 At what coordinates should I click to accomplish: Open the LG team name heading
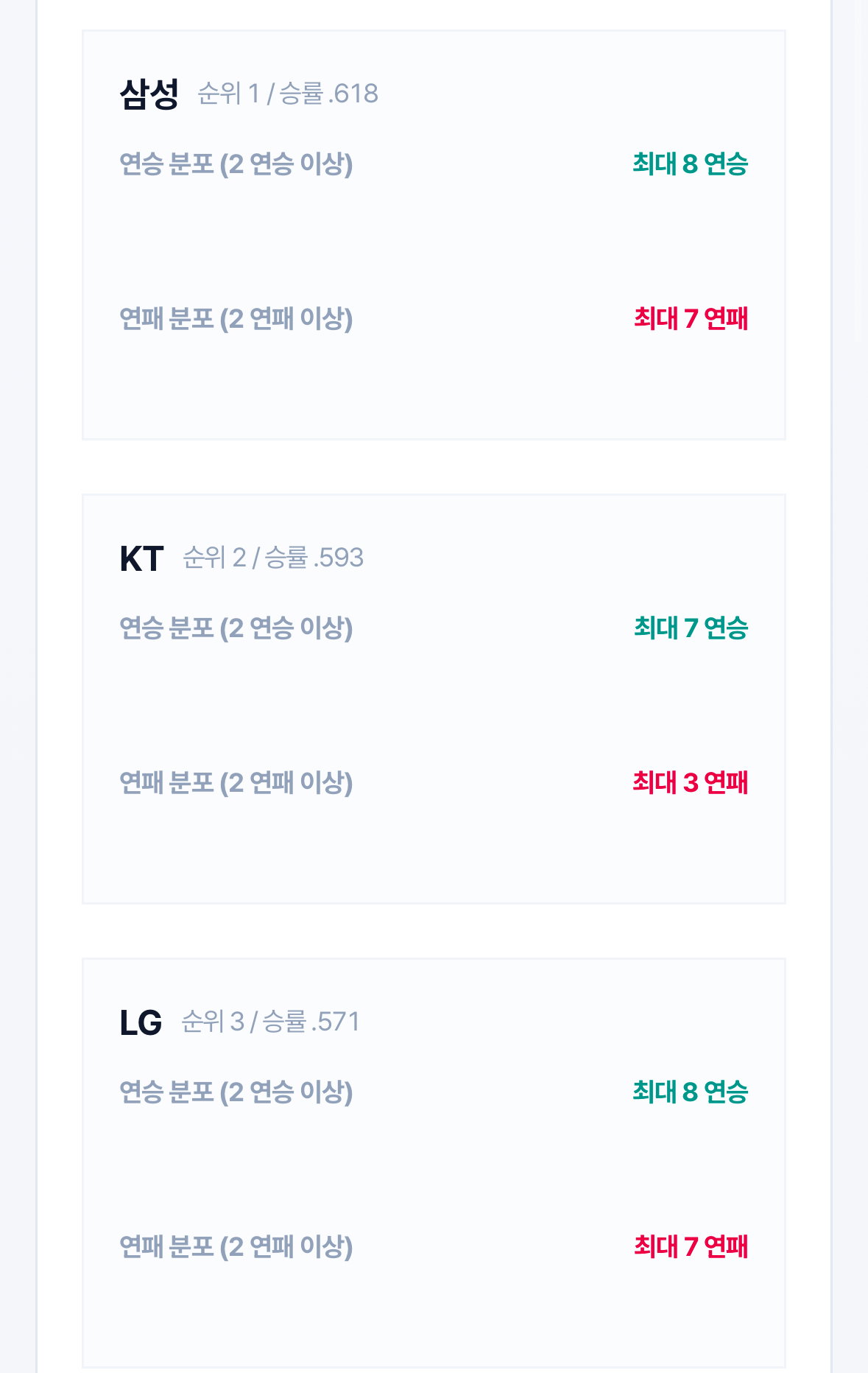pos(141,1022)
